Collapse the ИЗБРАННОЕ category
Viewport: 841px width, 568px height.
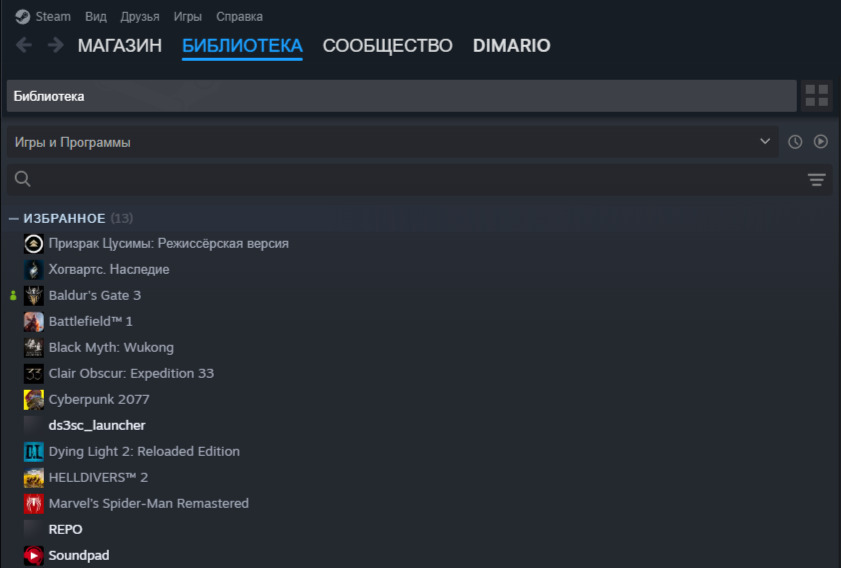tap(14, 218)
